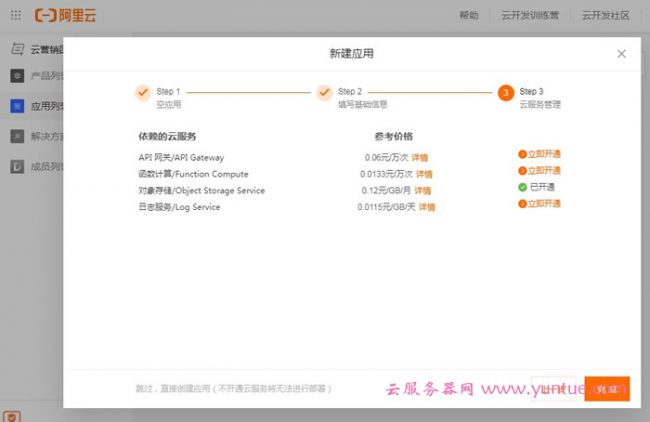Close the 新建应用 dialog

tap(621, 54)
